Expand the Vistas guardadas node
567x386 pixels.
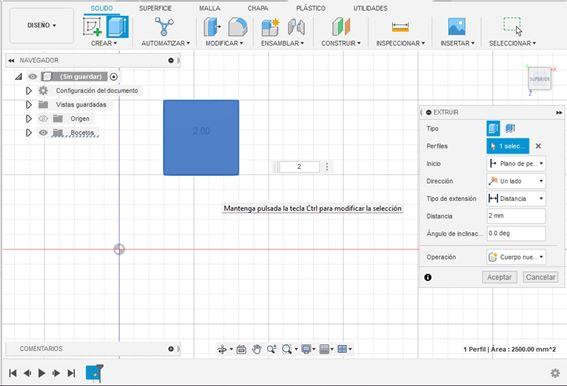point(29,105)
